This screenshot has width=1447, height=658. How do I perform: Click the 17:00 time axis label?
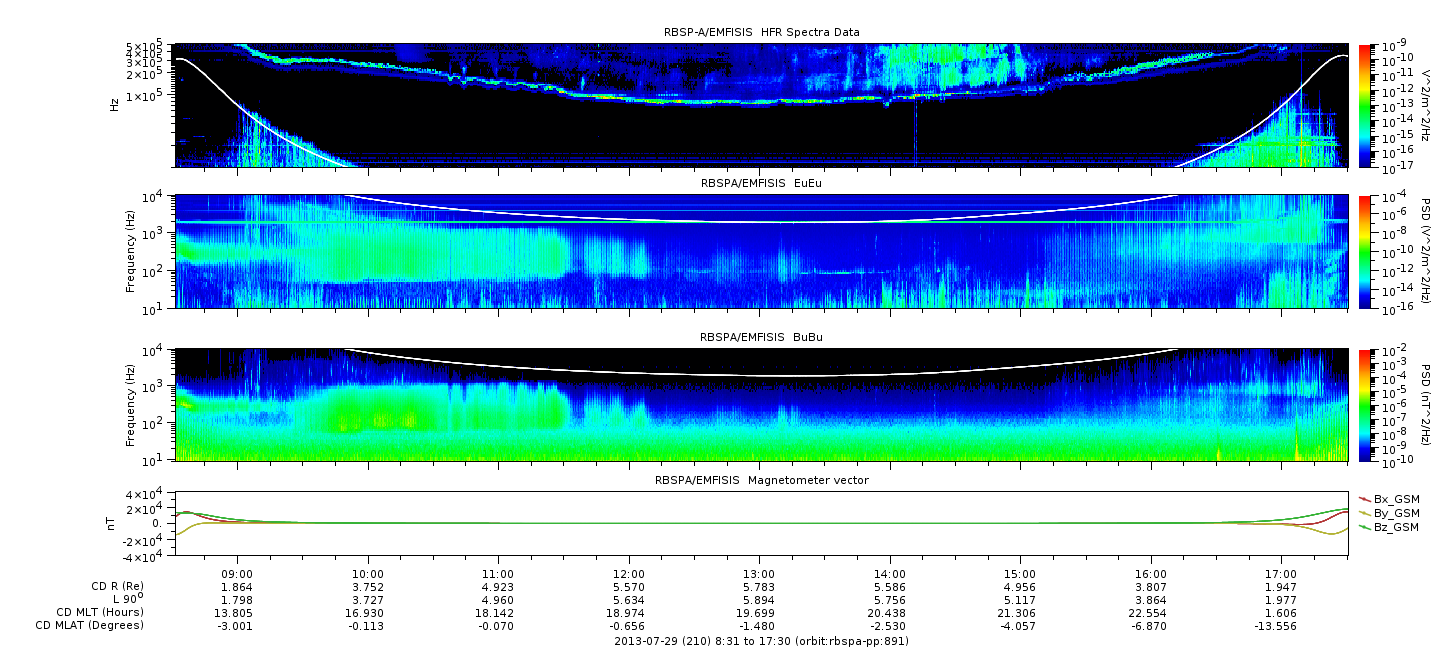(1281, 574)
